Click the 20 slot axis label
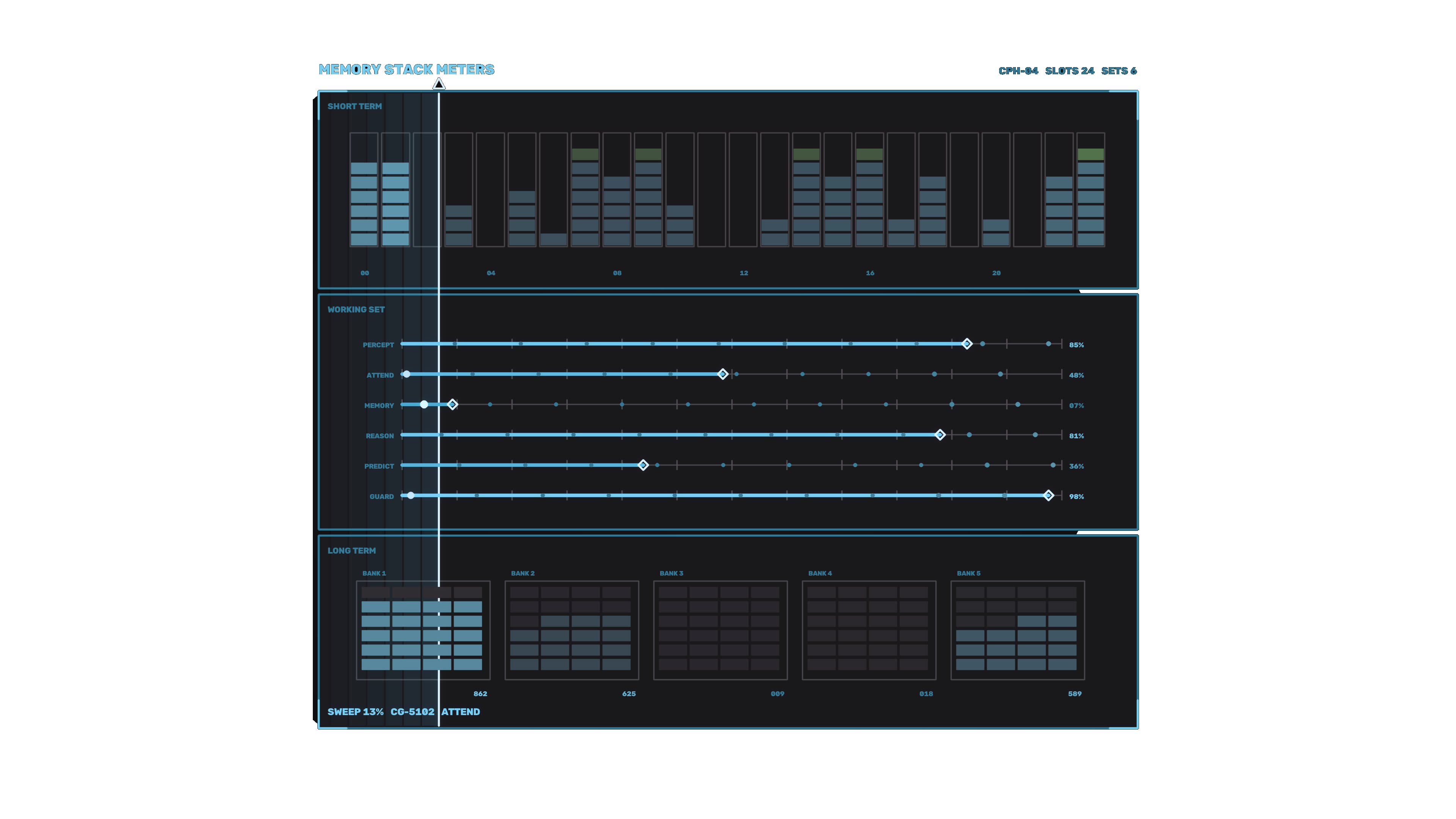The width and height of the screenshot is (1456, 819). (996, 273)
